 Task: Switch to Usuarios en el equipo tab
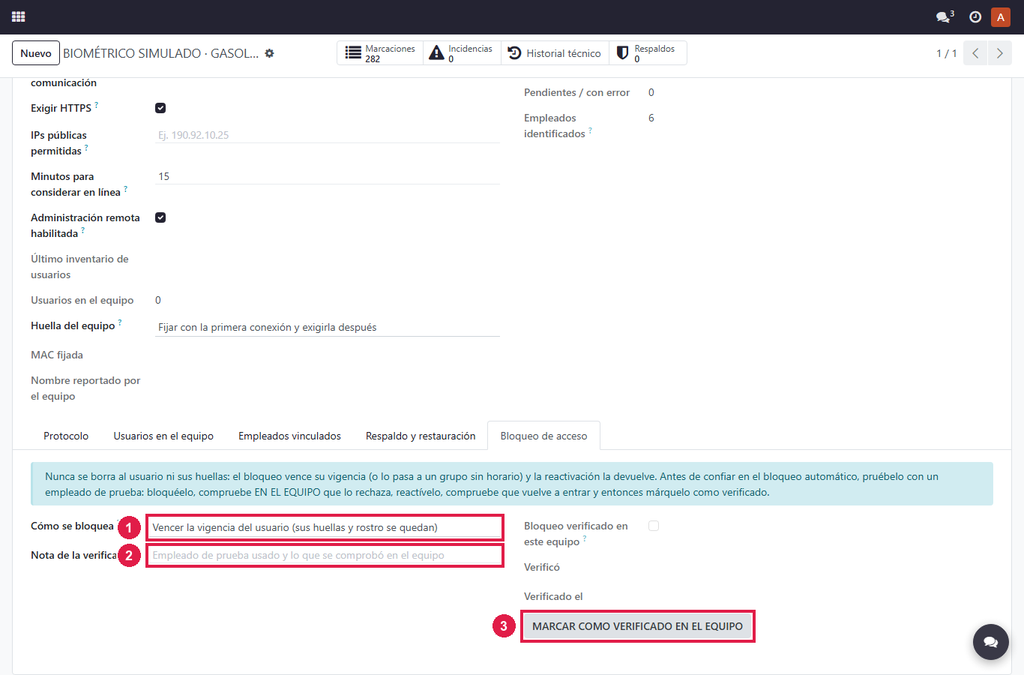(163, 436)
